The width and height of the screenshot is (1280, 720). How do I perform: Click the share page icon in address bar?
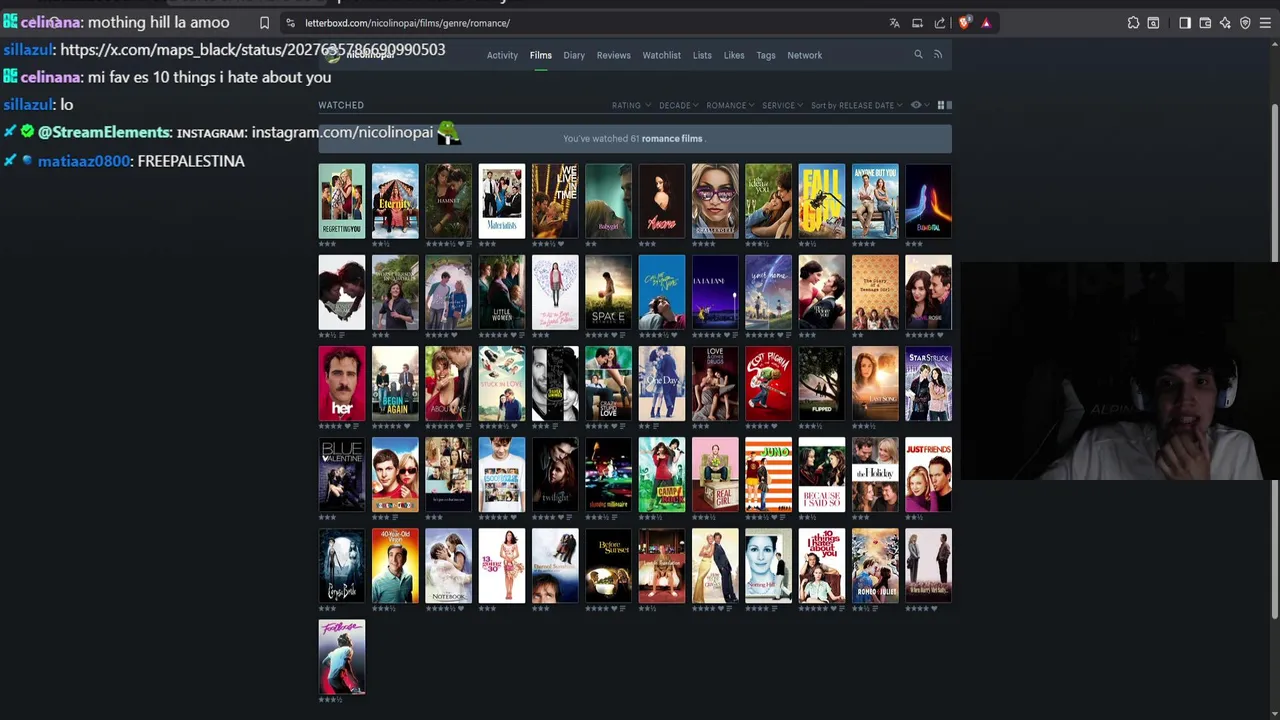pyautogui.click(x=940, y=23)
